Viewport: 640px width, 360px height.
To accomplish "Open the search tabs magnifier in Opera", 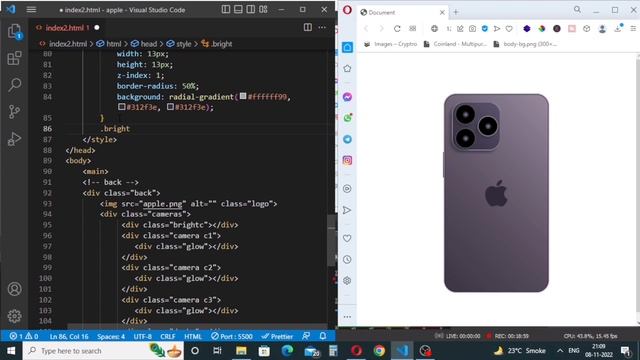I will point(577,9).
